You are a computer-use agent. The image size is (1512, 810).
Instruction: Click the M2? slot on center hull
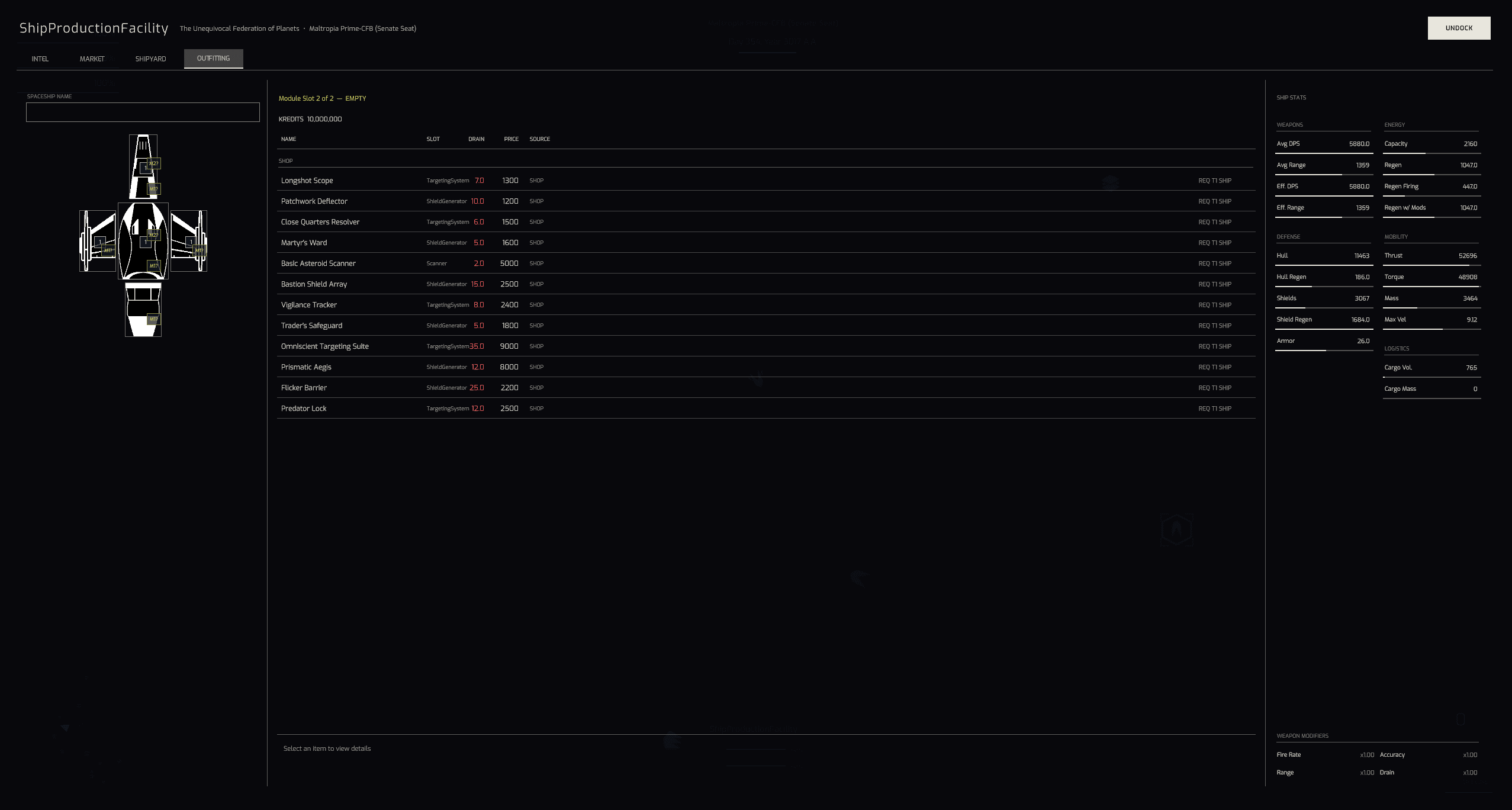[154, 235]
